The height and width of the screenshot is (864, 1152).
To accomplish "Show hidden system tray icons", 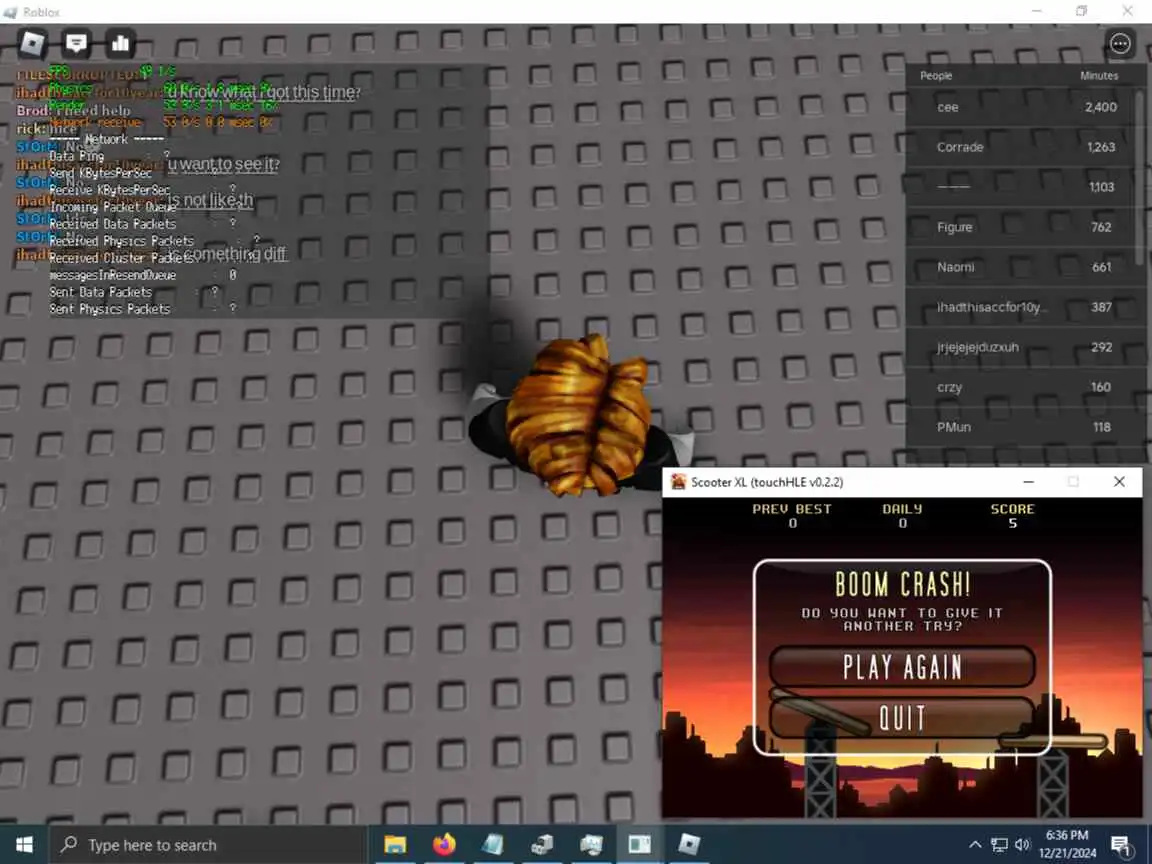I will point(975,845).
